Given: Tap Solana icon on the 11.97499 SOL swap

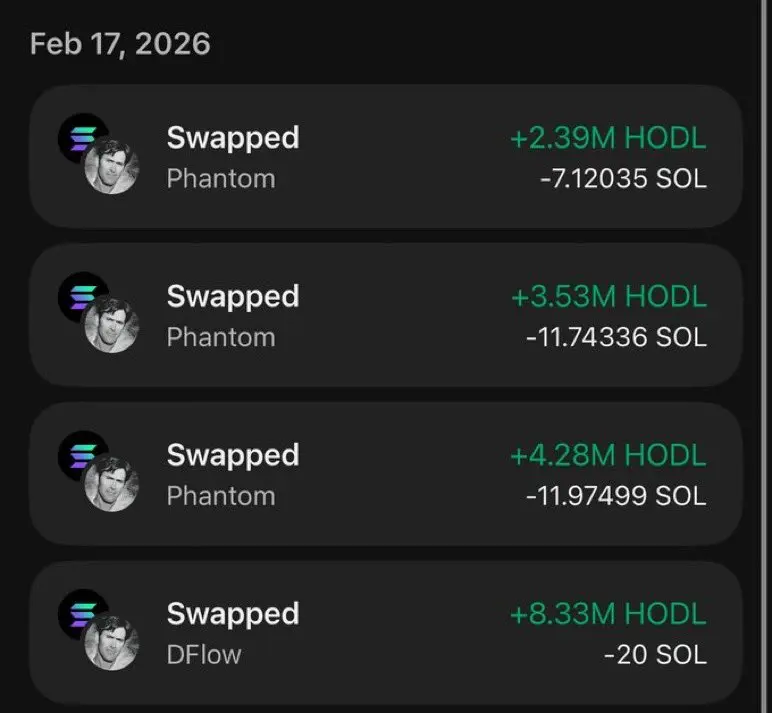Looking at the screenshot, I should pyautogui.click(x=81, y=454).
